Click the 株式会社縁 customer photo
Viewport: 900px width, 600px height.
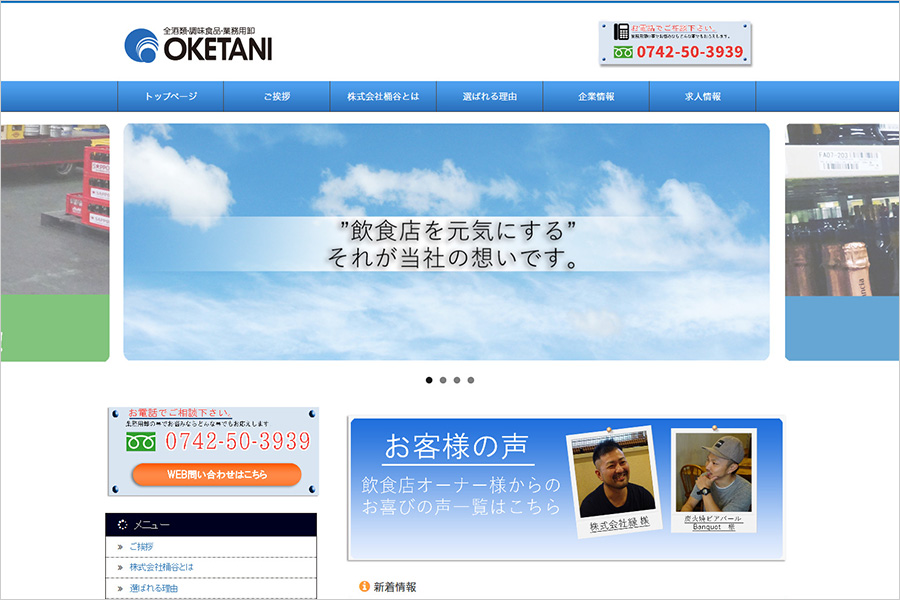pos(612,476)
